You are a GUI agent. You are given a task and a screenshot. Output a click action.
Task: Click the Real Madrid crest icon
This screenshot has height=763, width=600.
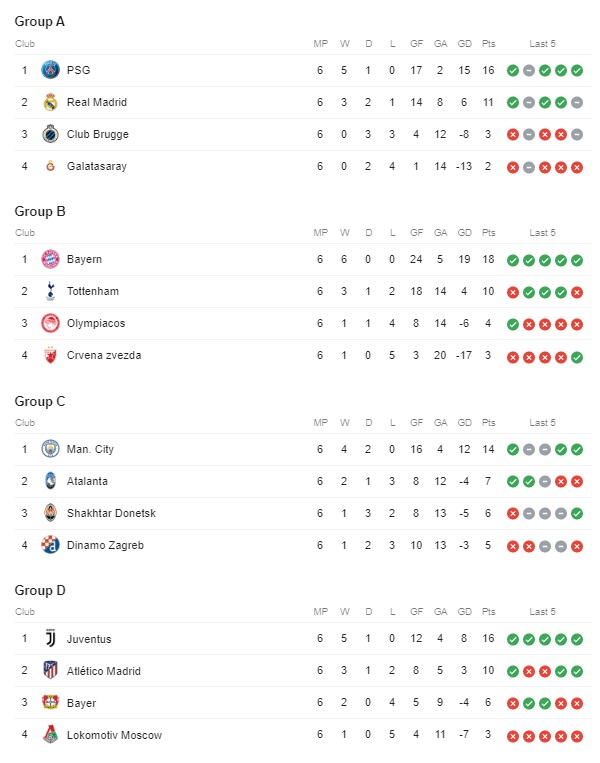tap(50, 102)
